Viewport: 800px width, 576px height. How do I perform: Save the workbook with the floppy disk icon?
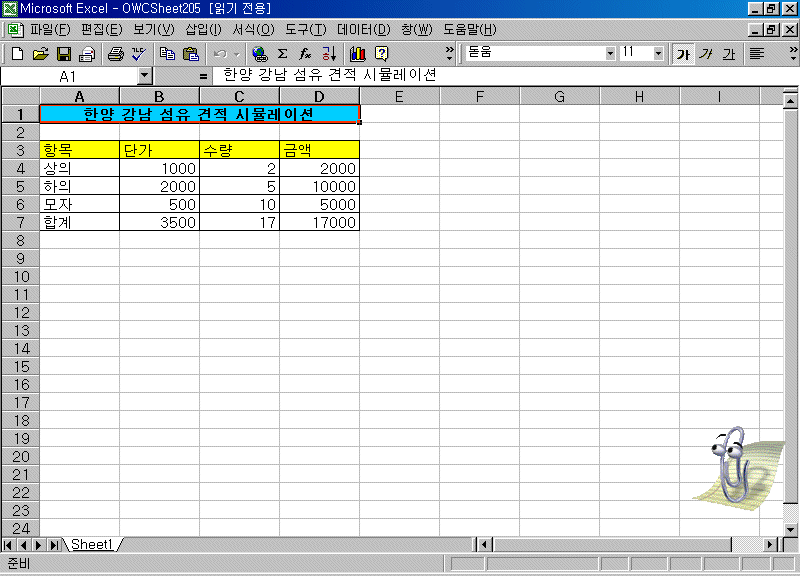pos(63,53)
